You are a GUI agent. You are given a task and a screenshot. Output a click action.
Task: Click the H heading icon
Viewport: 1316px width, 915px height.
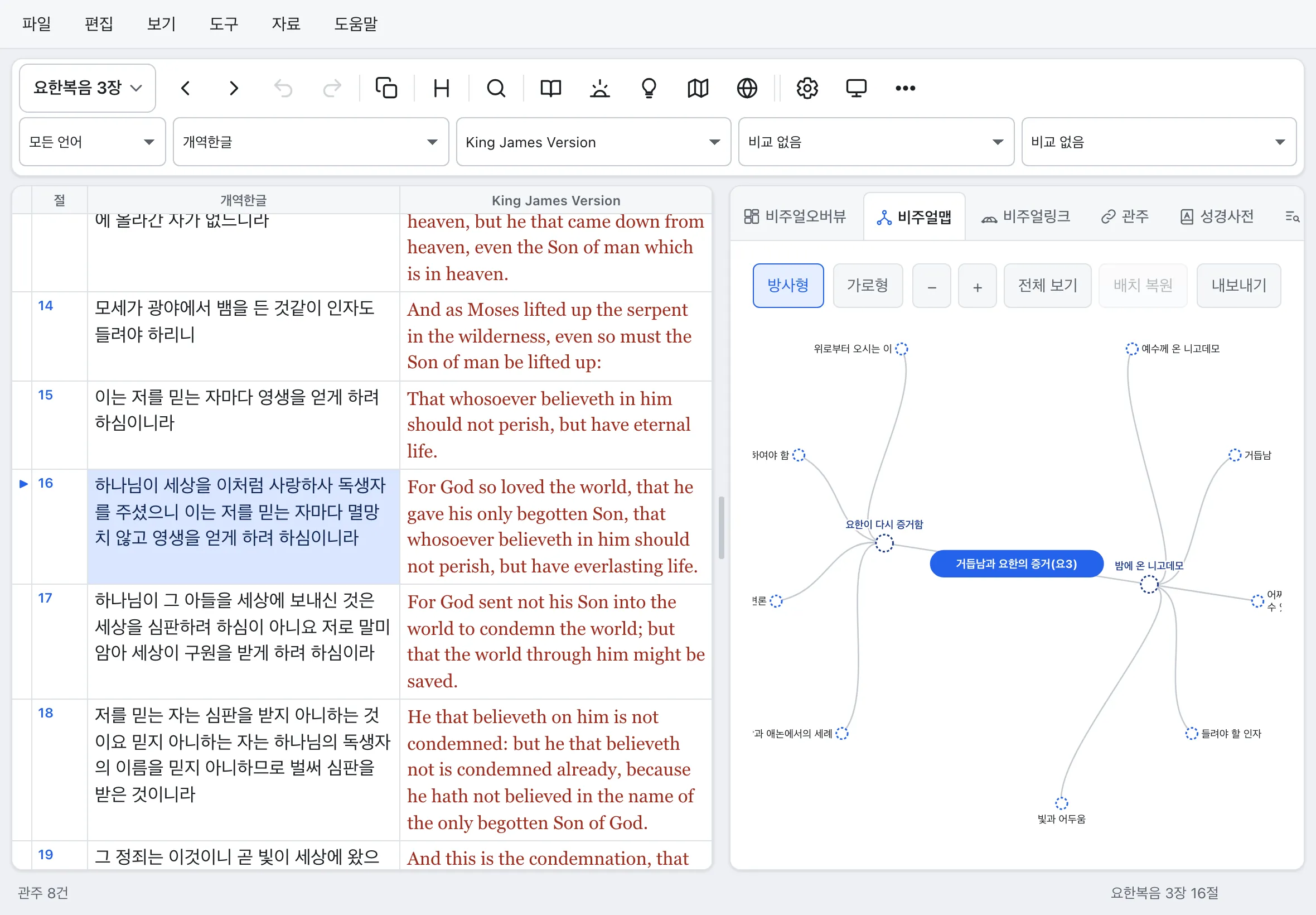coord(442,88)
